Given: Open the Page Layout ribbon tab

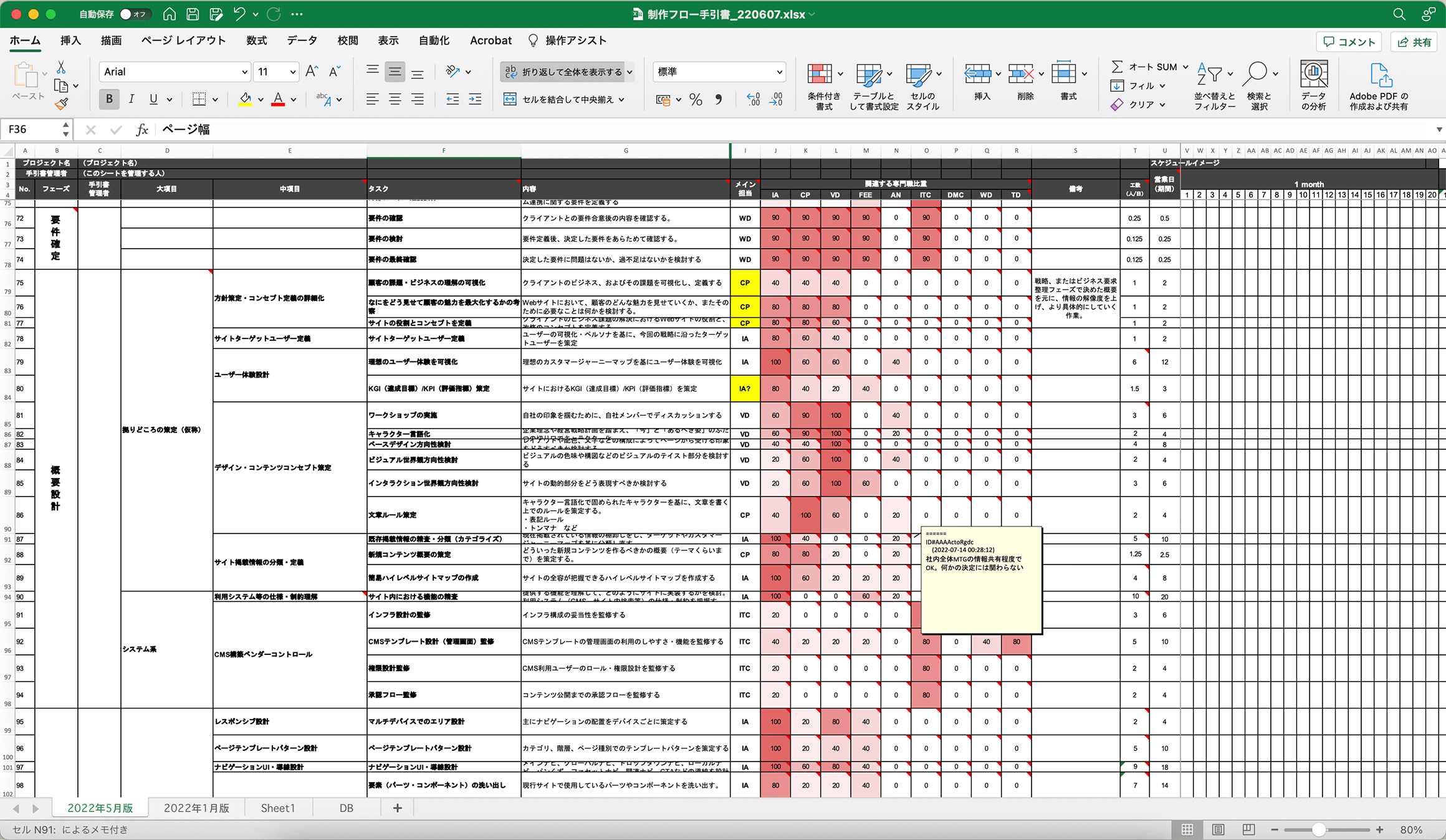Looking at the screenshot, I should coord(183,41).
